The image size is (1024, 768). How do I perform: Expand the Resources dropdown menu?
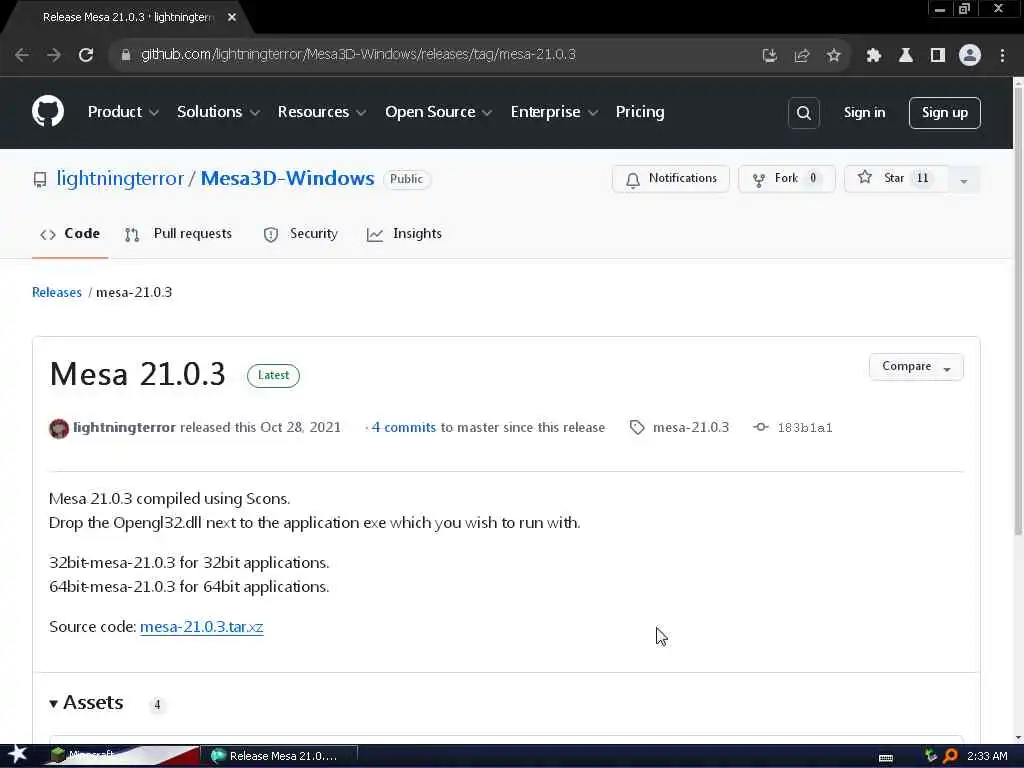pos(321,112)
